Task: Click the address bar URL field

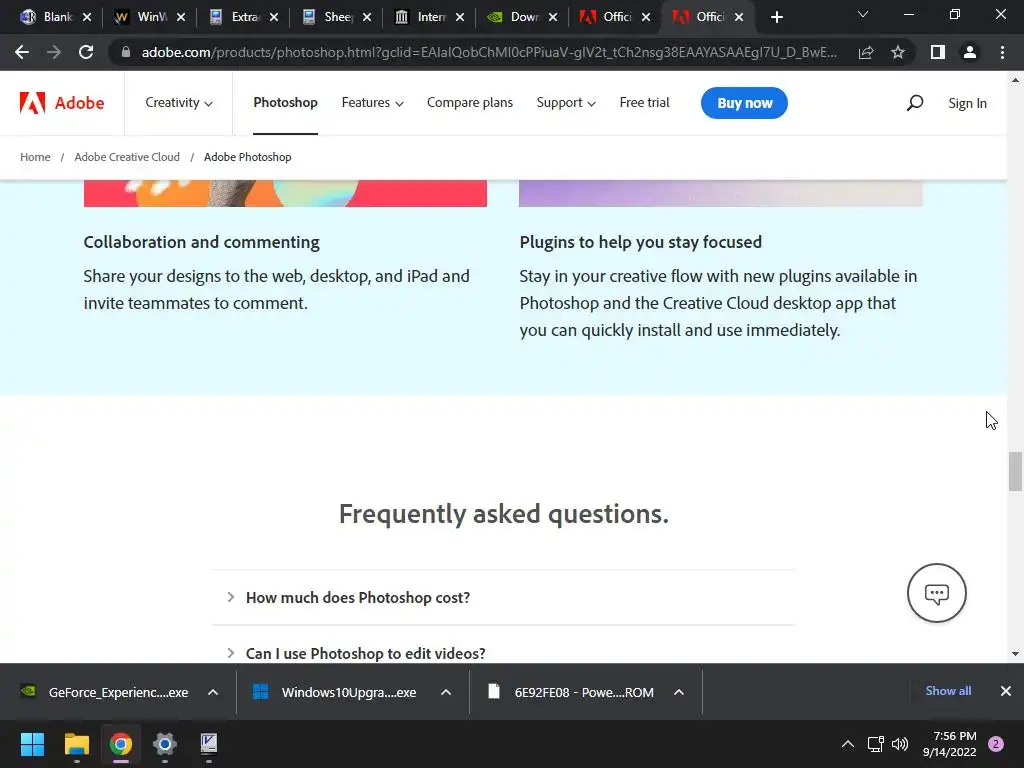Action: (489, 52)
